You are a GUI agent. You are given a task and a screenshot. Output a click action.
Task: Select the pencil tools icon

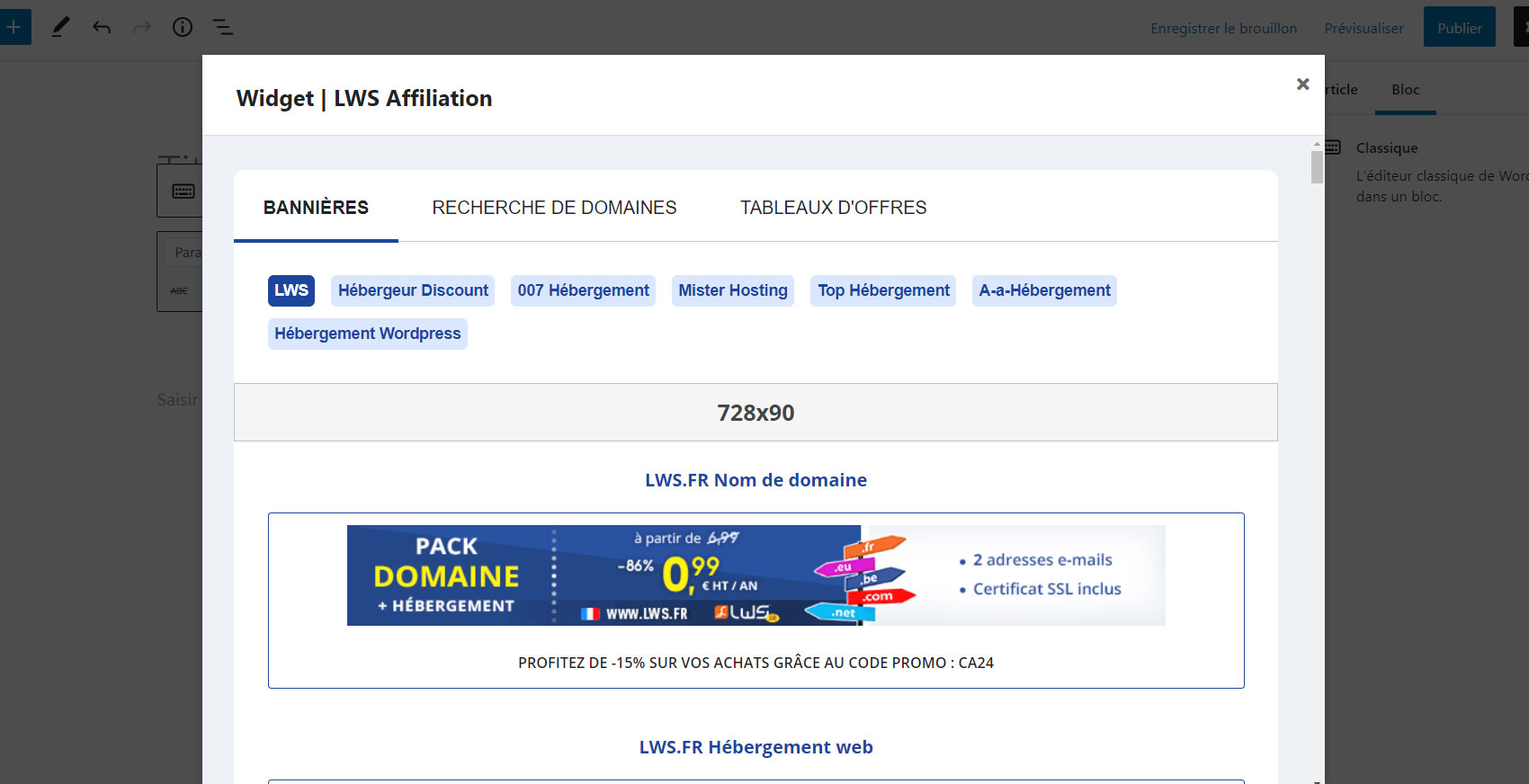coord(60,27)
